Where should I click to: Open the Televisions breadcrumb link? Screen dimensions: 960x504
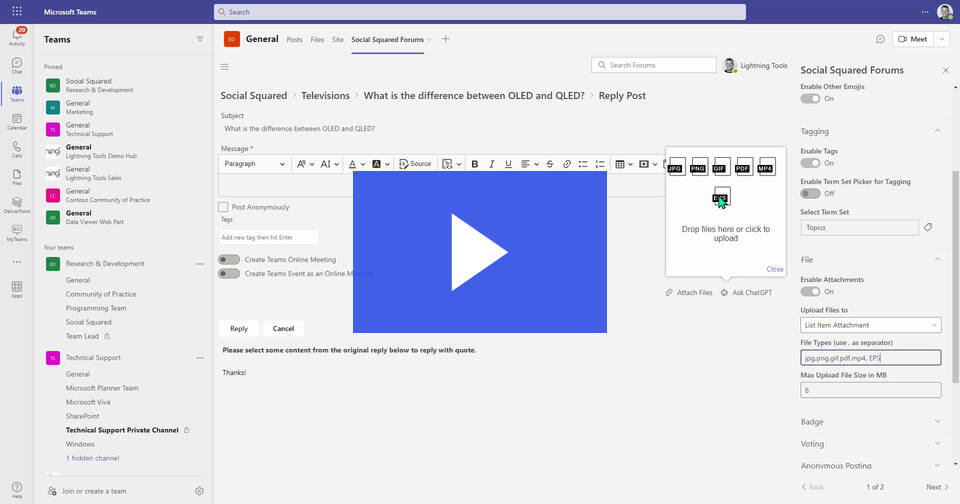[x=325, y=96]
